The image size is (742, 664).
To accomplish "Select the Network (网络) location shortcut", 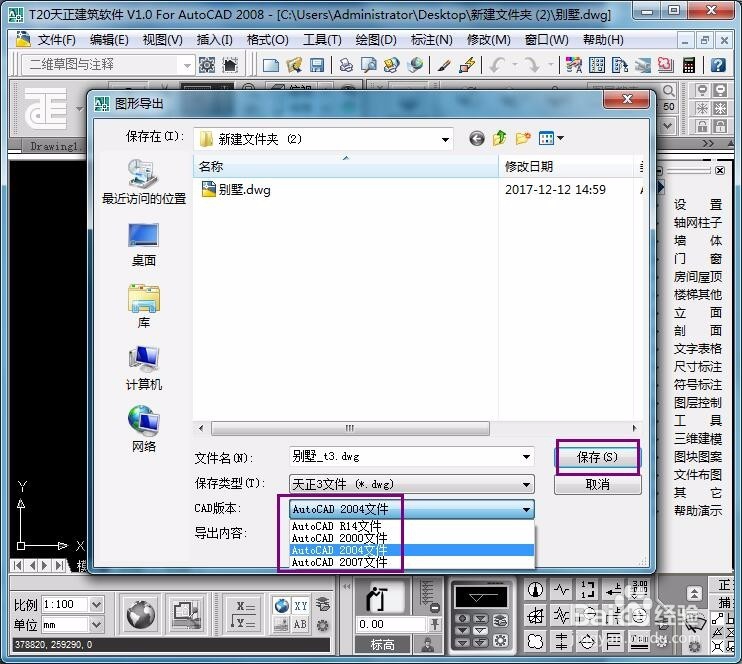I will [x=143, y=430].
